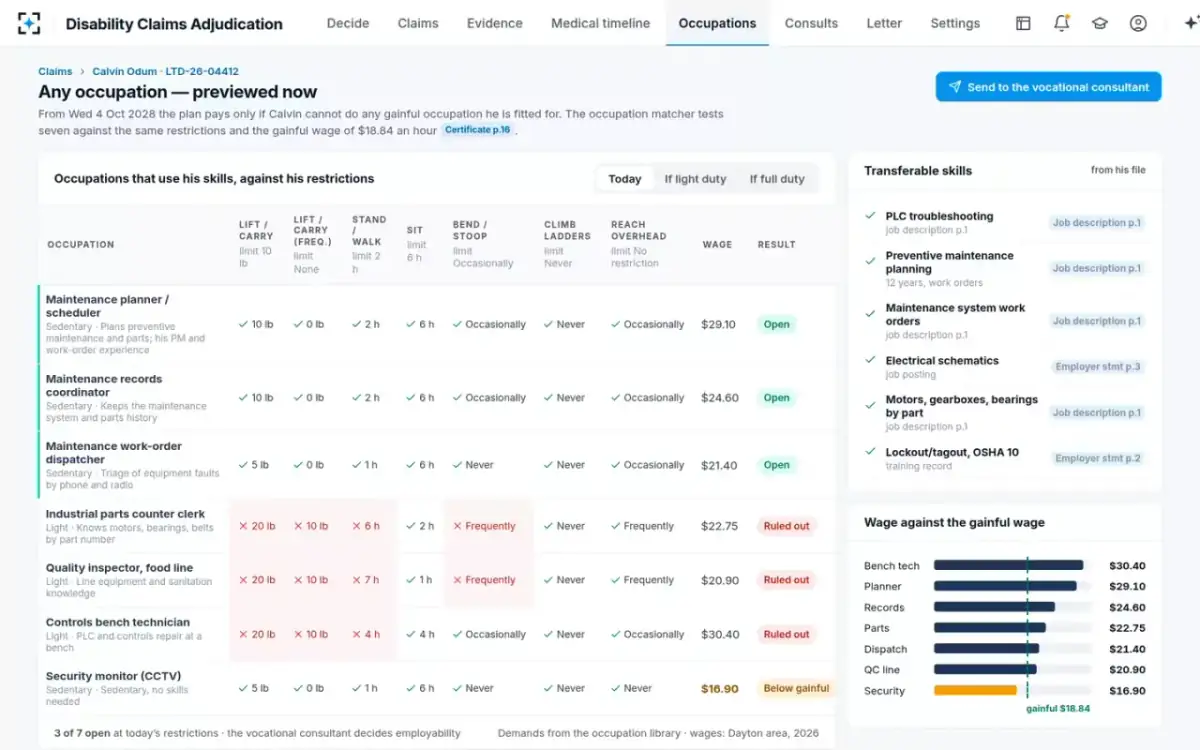The height and width of the screenshot is (750, 1200).
Task: Go to the Consults tab
Action: point(811,23)
